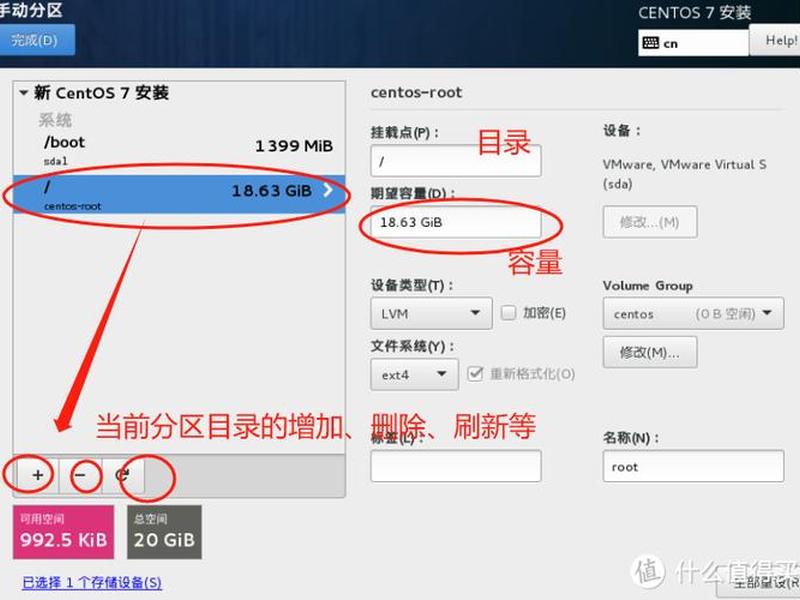
Task: Click the 名称(N) field containing root
Action: 693,466
